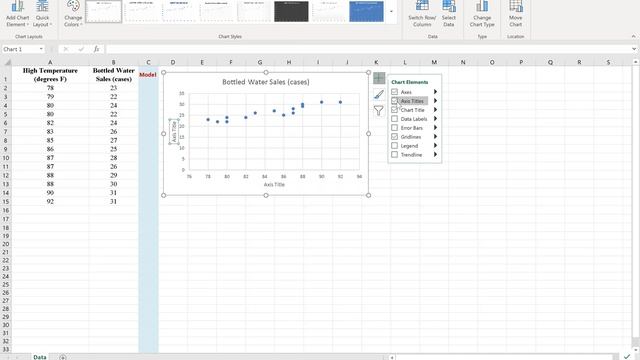The image size is (640, 360).
Task: Enable the Error Bars checkbox
Action: 394,128
